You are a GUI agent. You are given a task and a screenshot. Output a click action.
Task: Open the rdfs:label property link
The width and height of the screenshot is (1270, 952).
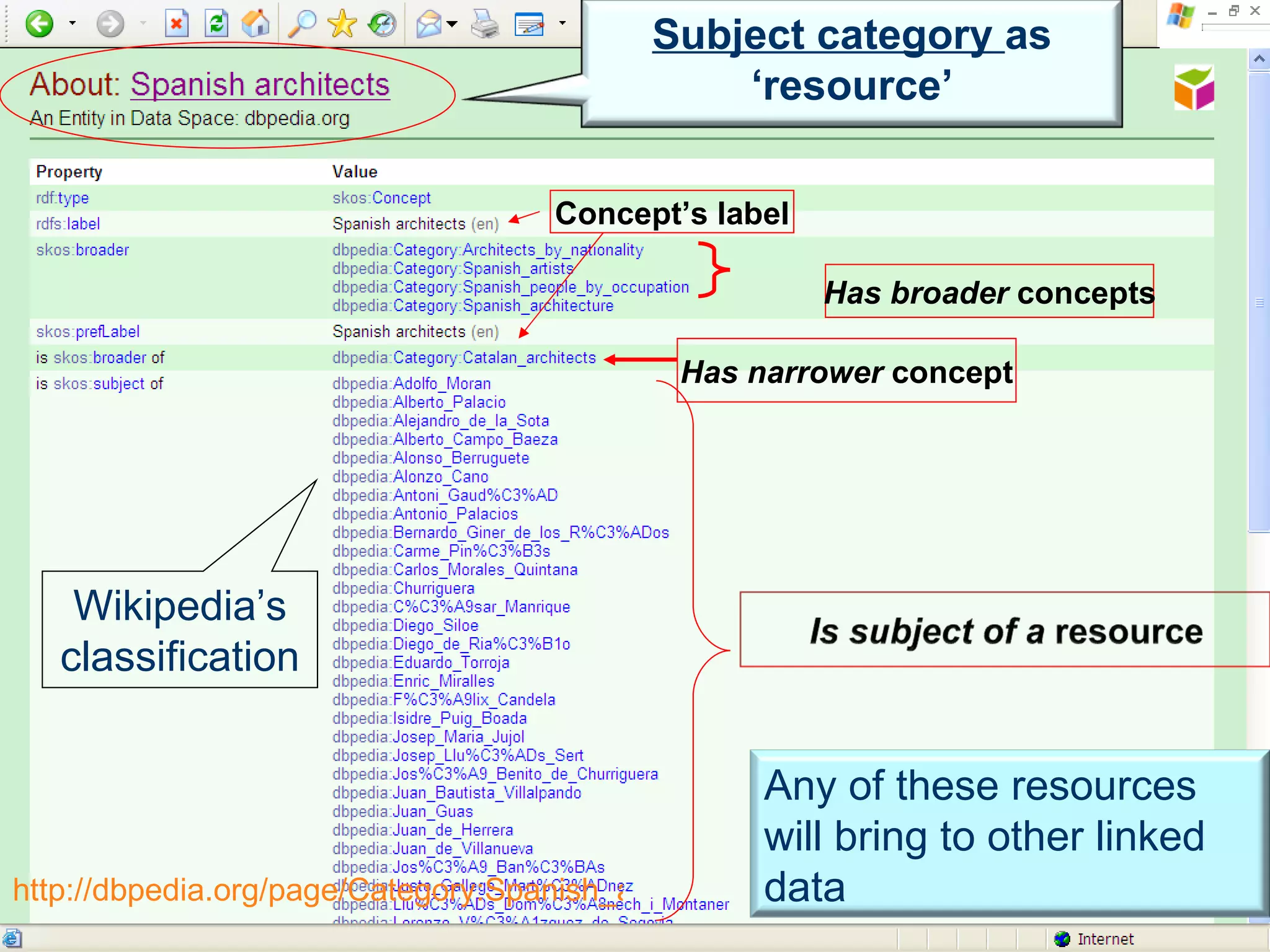[x=68, y=224]
